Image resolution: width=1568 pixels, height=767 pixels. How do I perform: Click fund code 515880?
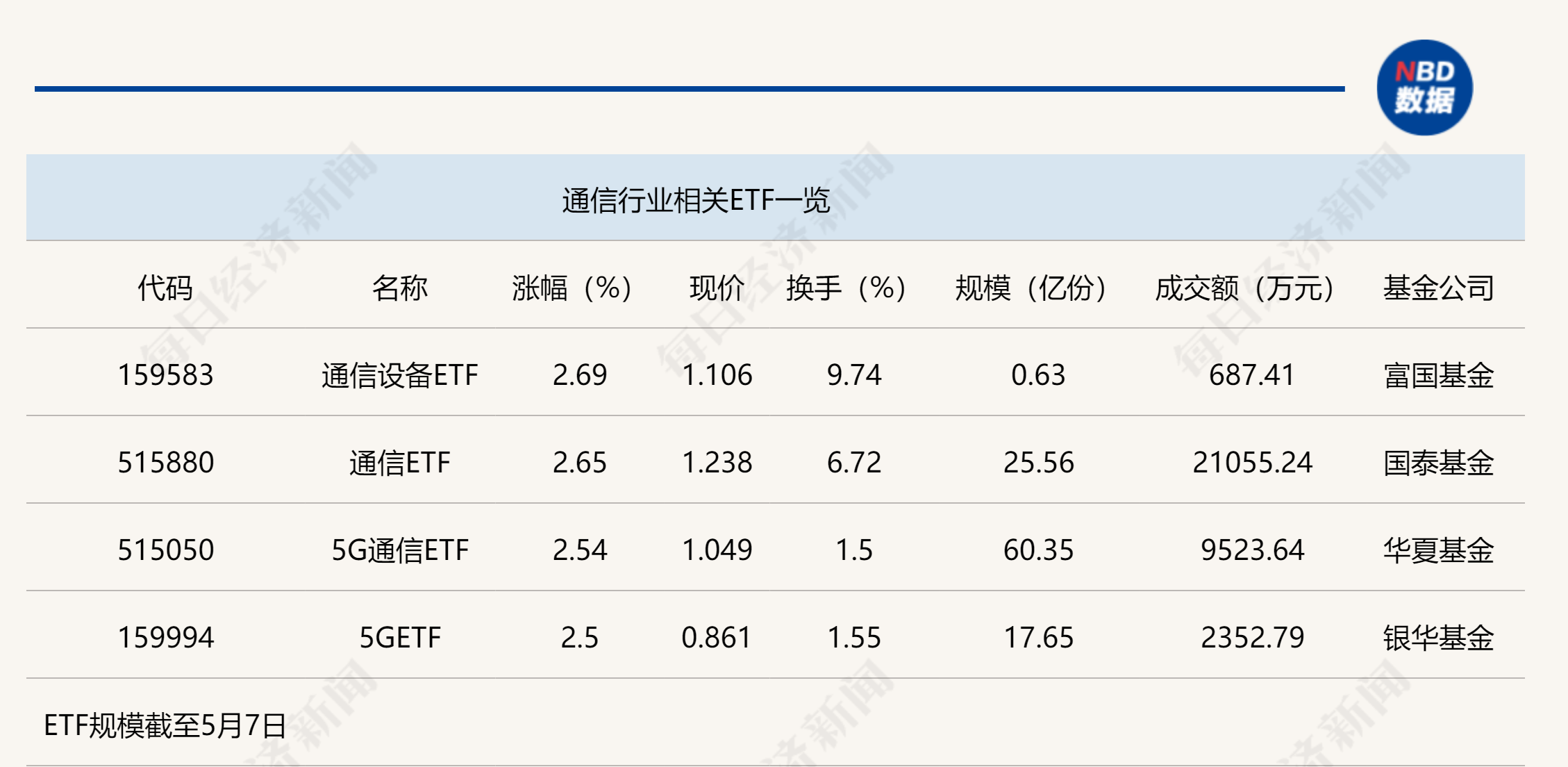point(165,463)
